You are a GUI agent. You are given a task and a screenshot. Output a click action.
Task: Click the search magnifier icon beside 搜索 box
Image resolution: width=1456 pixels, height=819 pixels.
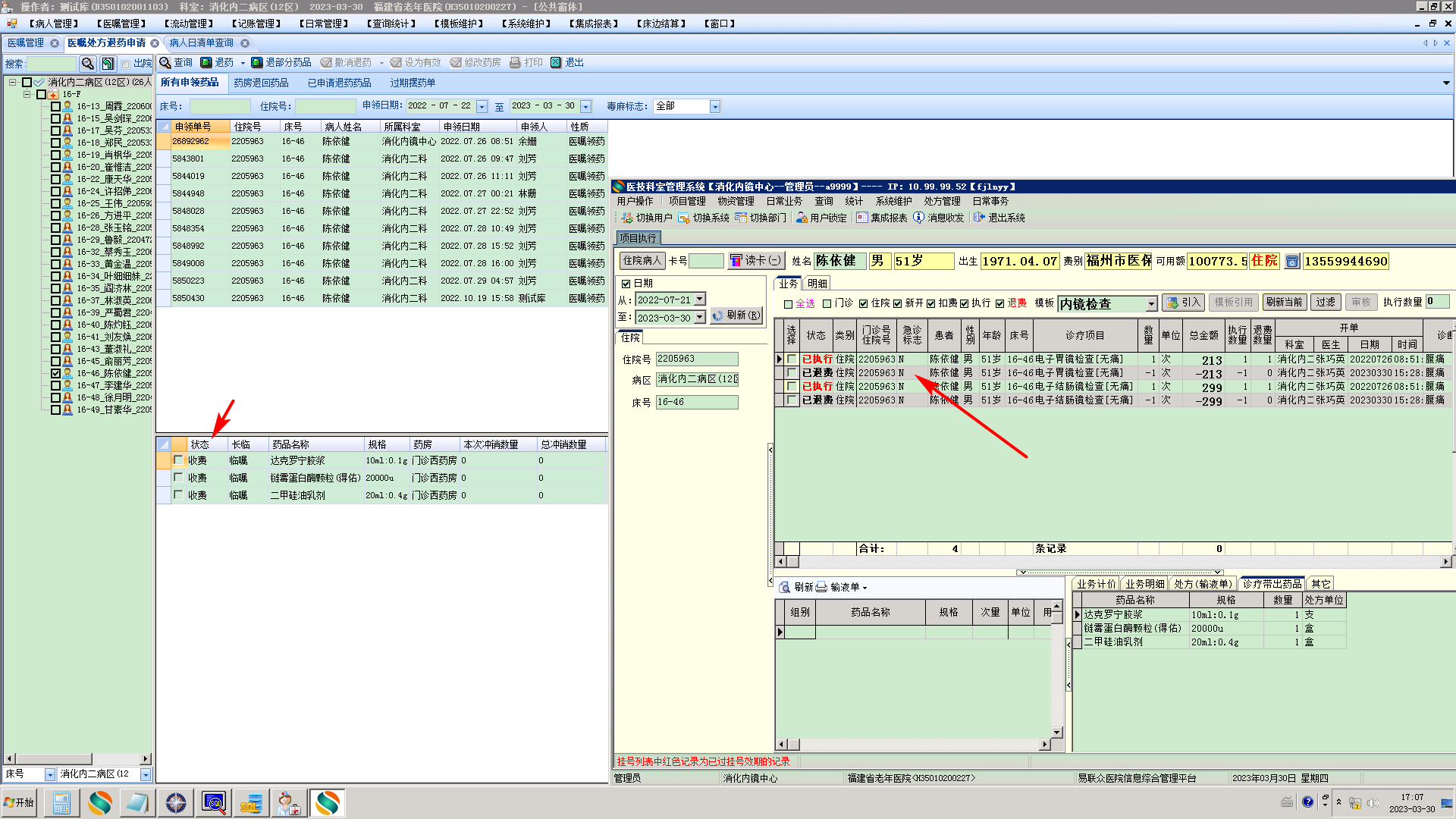tap(88, 64)
